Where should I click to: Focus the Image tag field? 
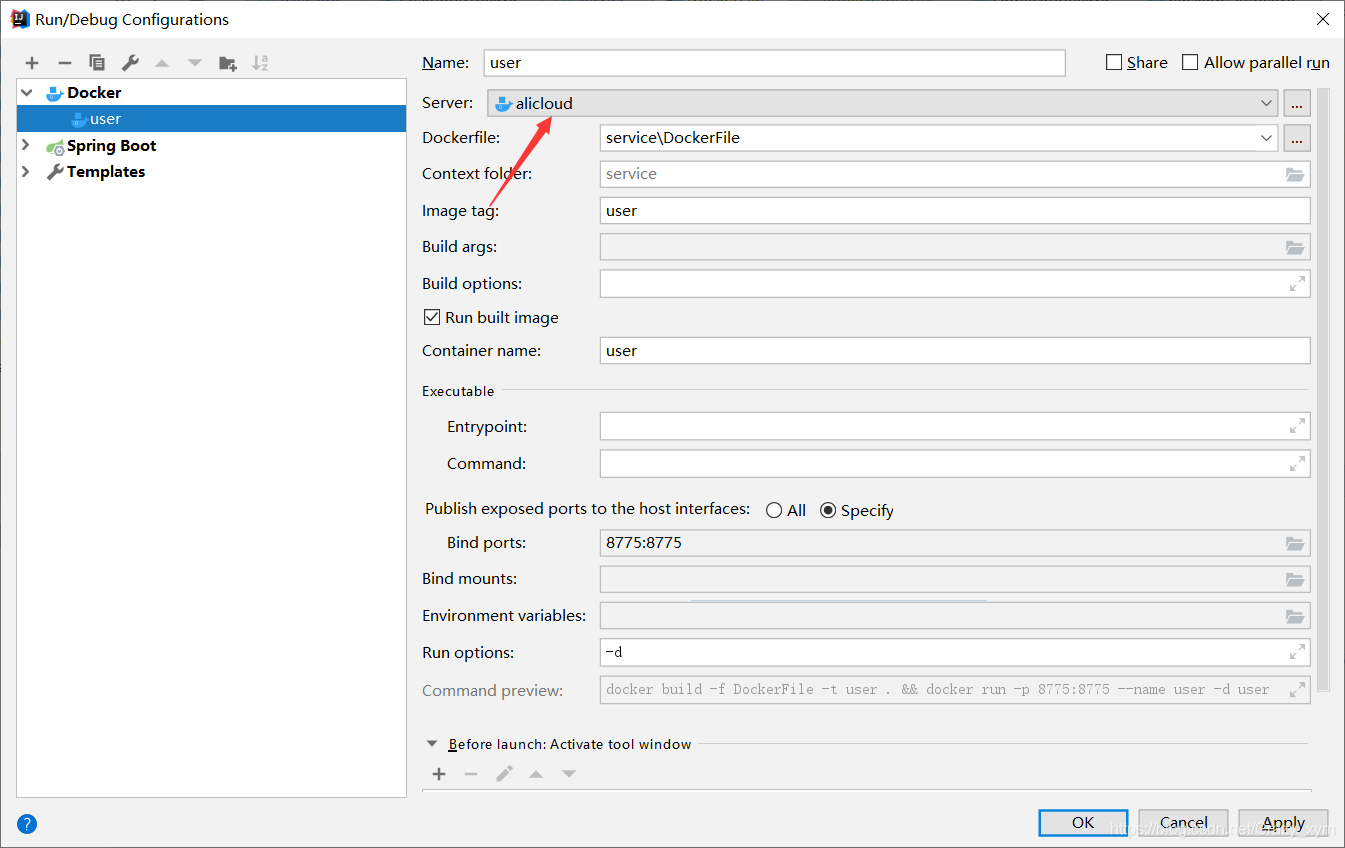point(955,210)
